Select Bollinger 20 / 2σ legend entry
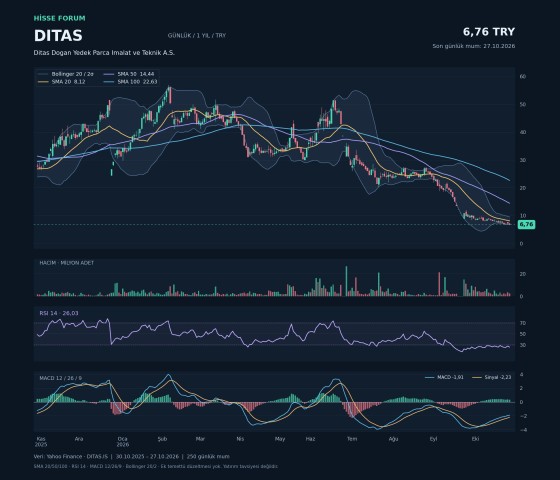560x480 pixels. [66, 74]
